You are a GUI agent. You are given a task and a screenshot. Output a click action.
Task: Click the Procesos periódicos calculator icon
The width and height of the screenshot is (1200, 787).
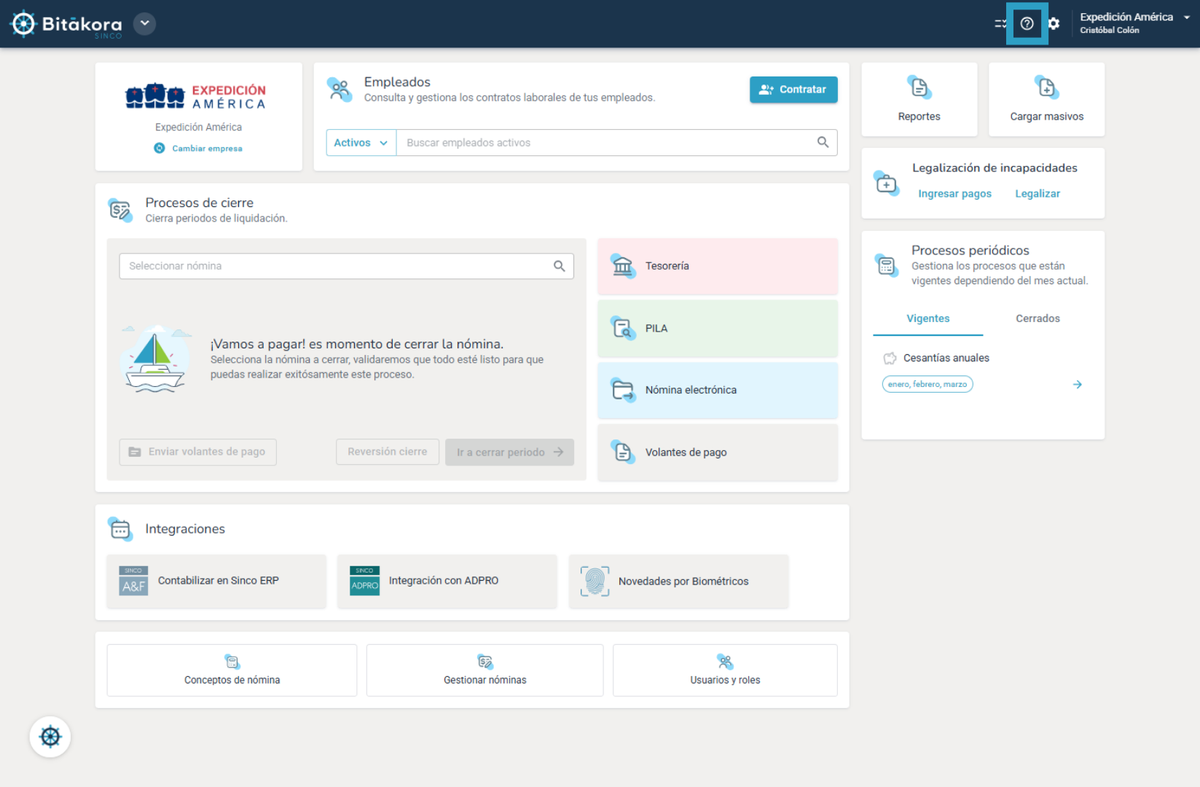(886, 264)
